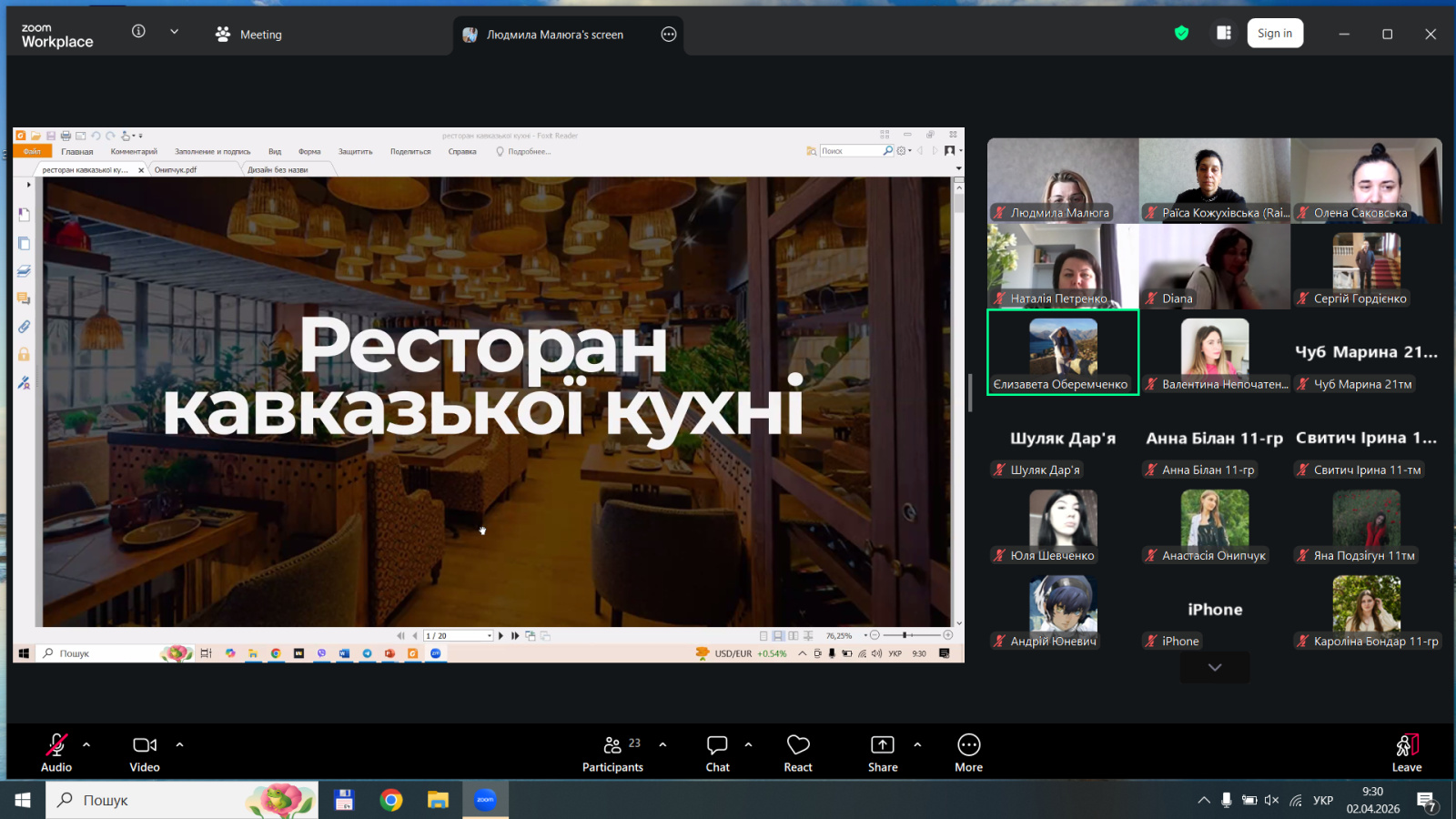Click the meeting info icon

[138, 32]
